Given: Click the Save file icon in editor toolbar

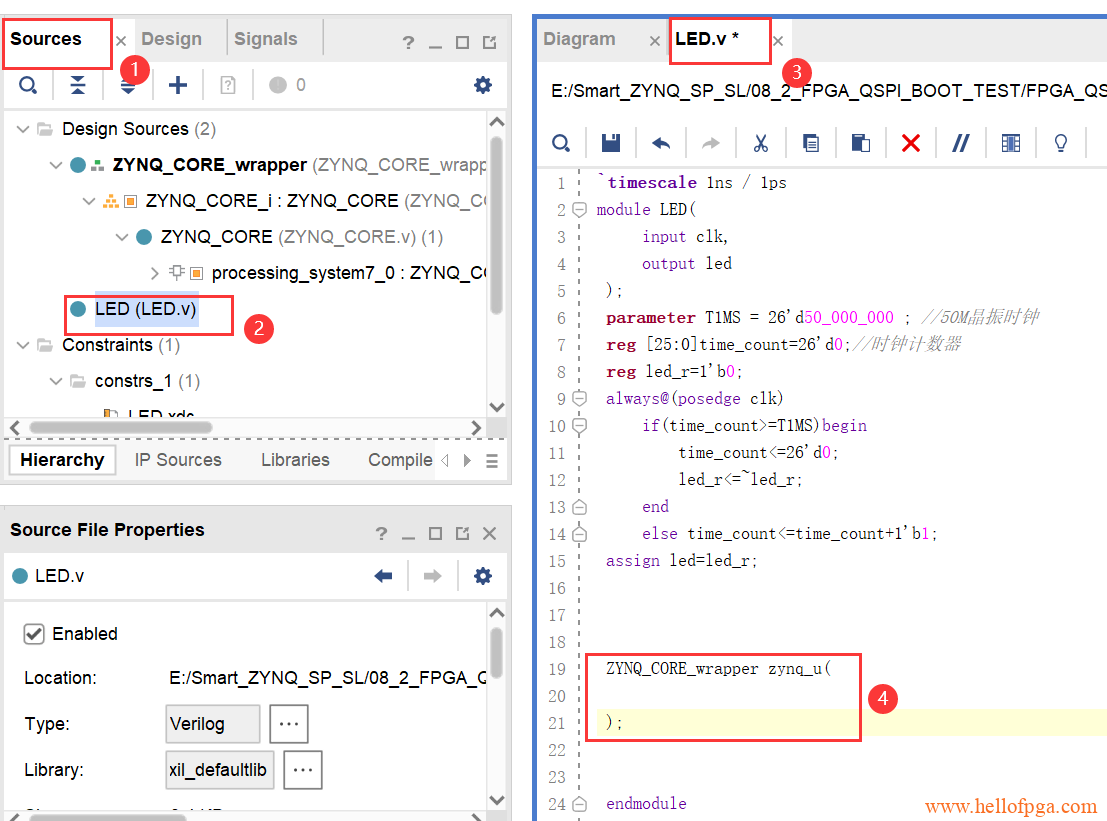Looking at the screenshot, I should pos(611,143).
